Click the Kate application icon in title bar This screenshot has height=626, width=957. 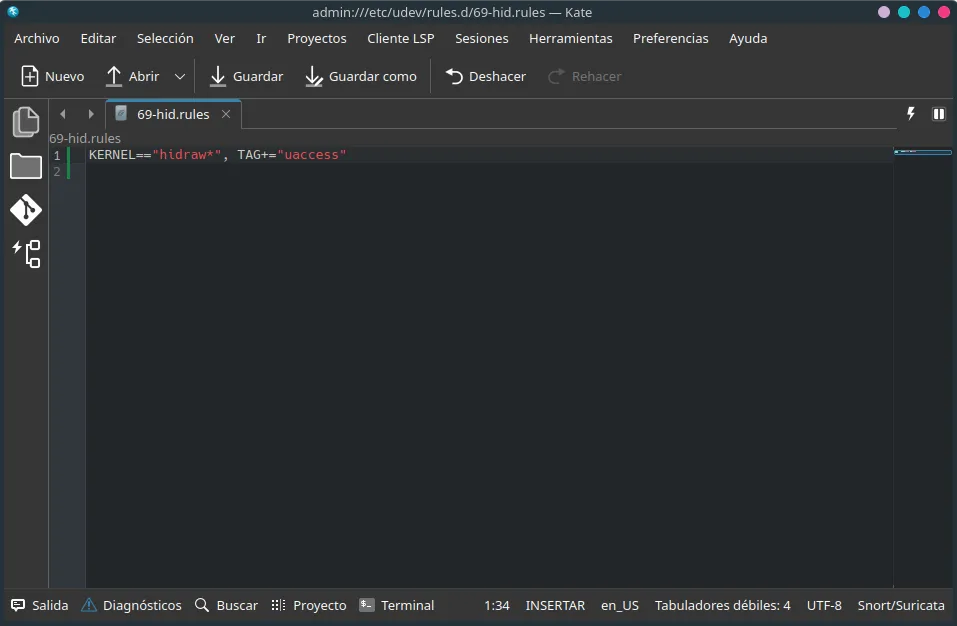click(x=13, y=12)
